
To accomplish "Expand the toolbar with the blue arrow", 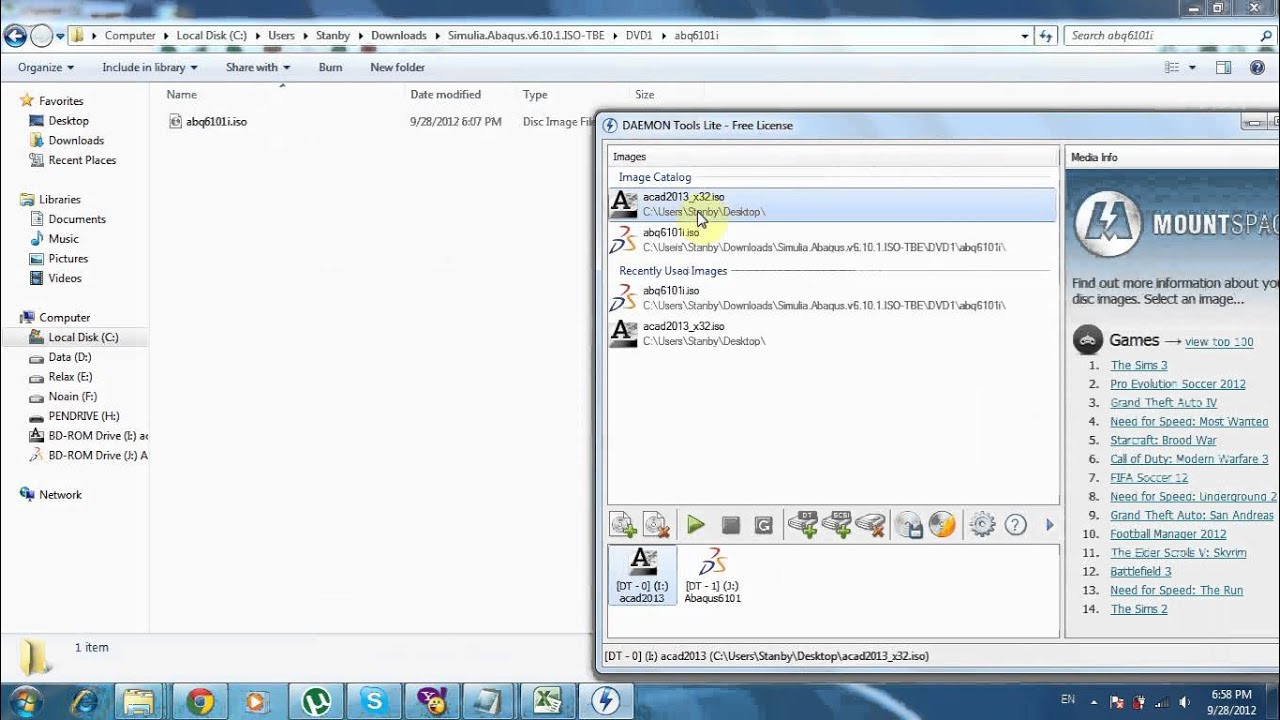I will [x=1050, y=525].
